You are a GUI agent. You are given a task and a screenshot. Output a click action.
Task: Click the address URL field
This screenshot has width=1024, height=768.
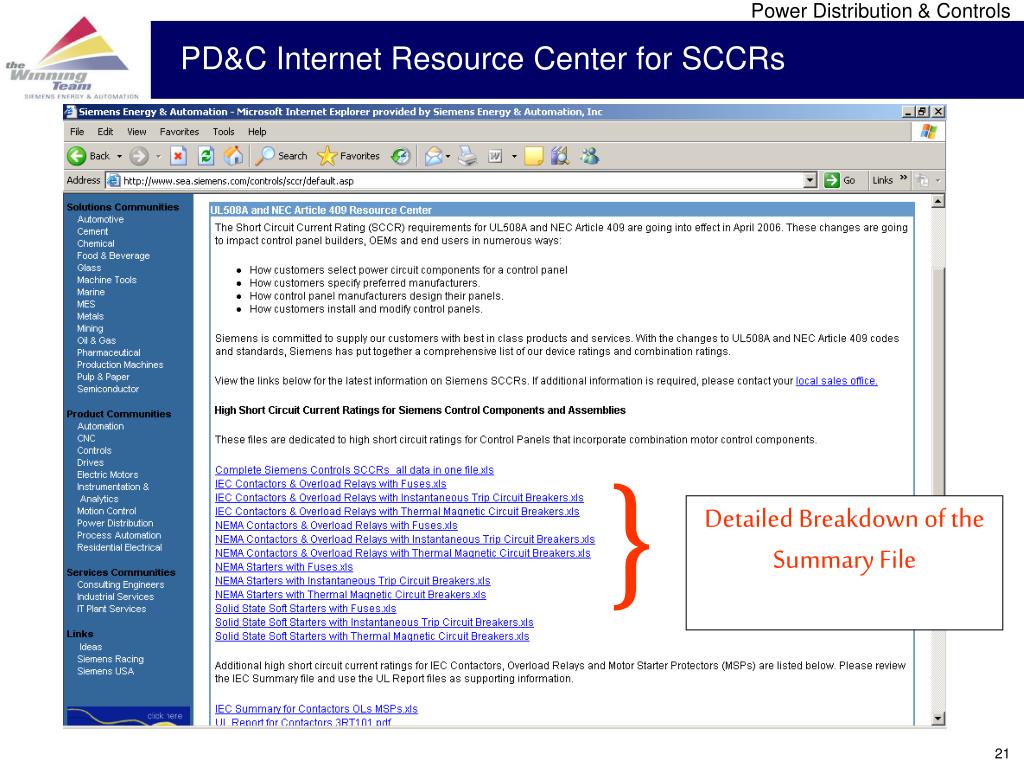(461, 181)
